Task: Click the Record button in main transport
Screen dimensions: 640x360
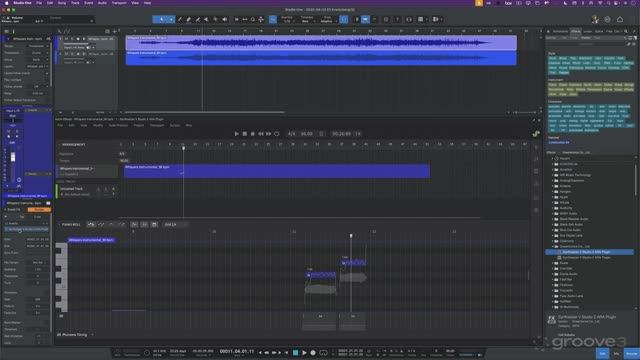Action: pos(313,353)
